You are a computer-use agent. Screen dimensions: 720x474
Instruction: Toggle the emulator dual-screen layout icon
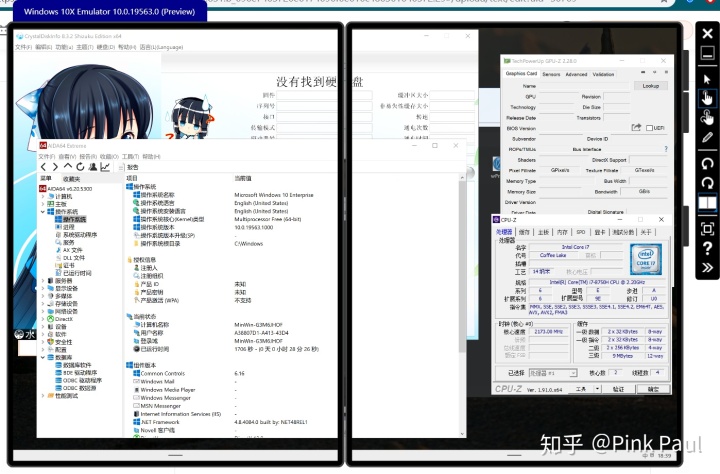[707, 203]
